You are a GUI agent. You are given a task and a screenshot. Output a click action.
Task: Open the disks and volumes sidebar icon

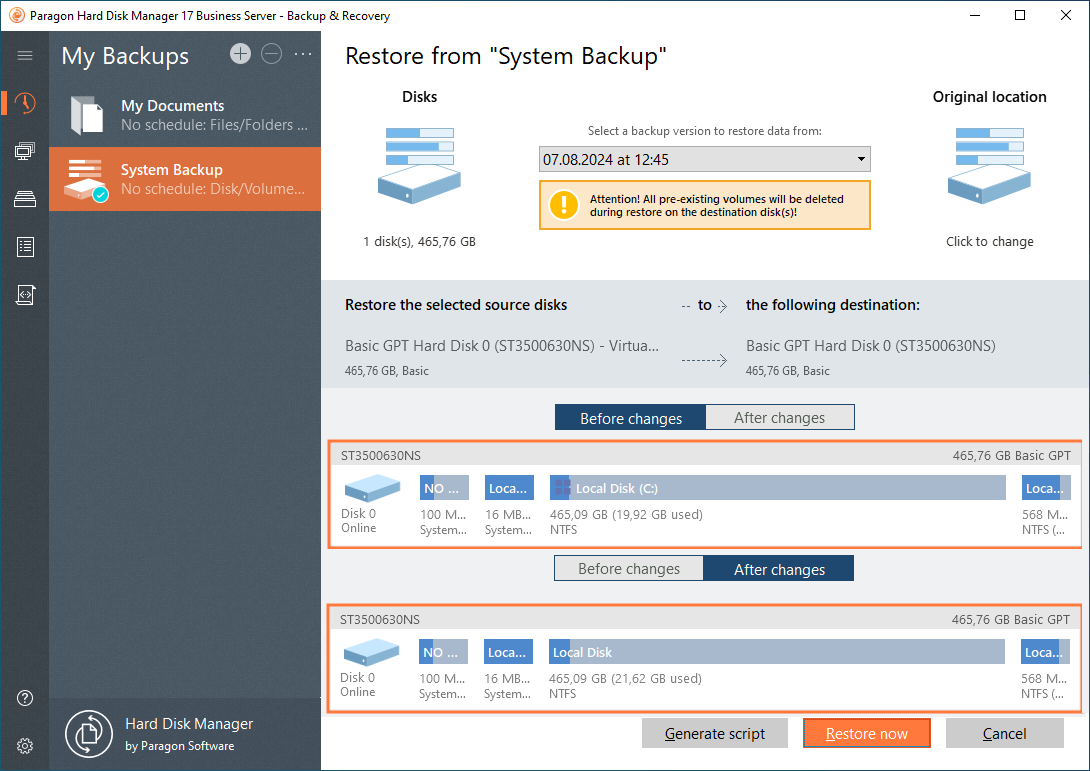click(25, 199)
